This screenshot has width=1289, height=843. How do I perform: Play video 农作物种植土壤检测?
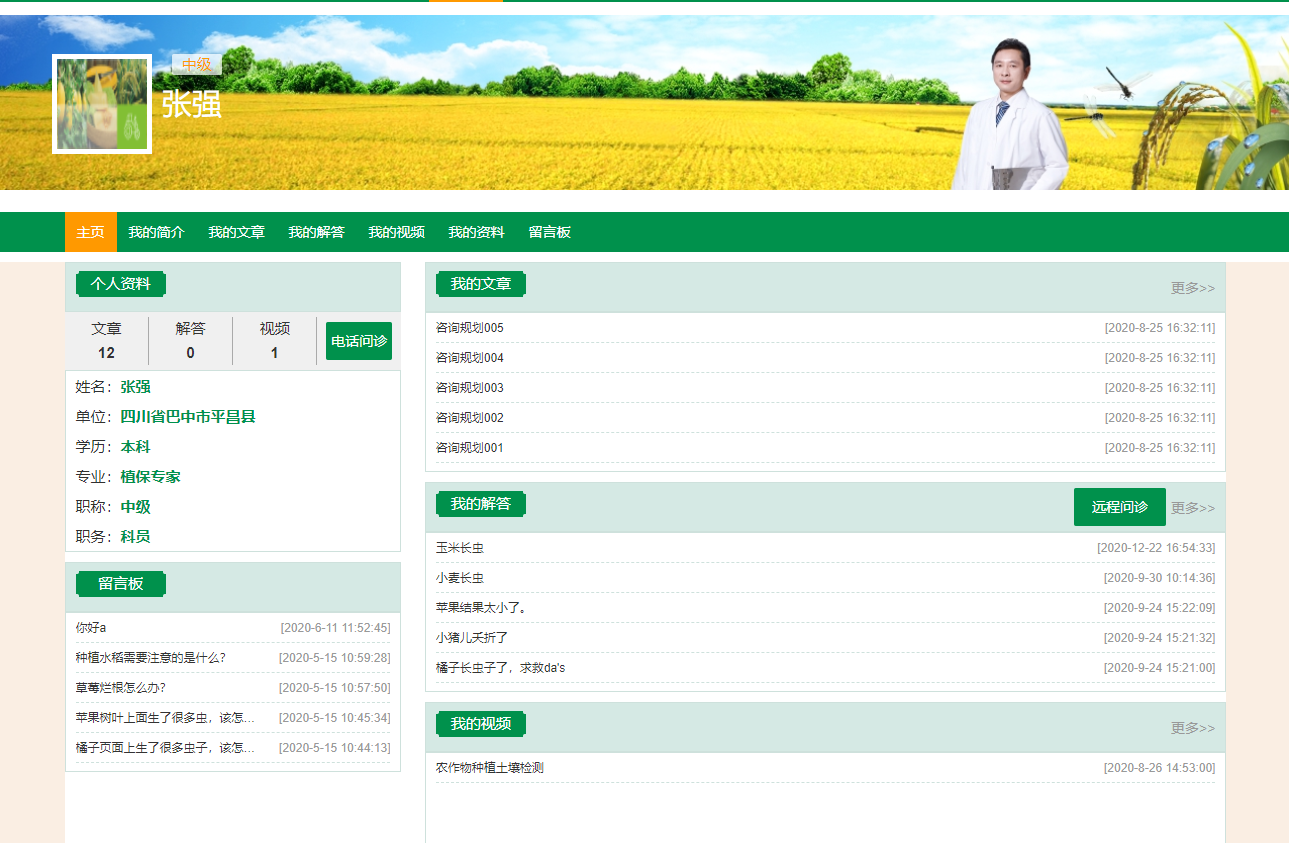click(490, 768)
